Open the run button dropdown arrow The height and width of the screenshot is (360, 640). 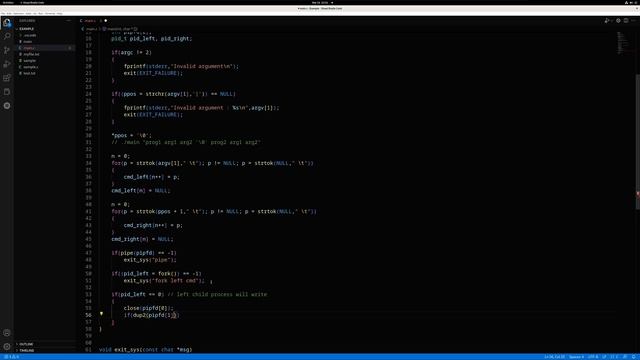click(612, 20)
